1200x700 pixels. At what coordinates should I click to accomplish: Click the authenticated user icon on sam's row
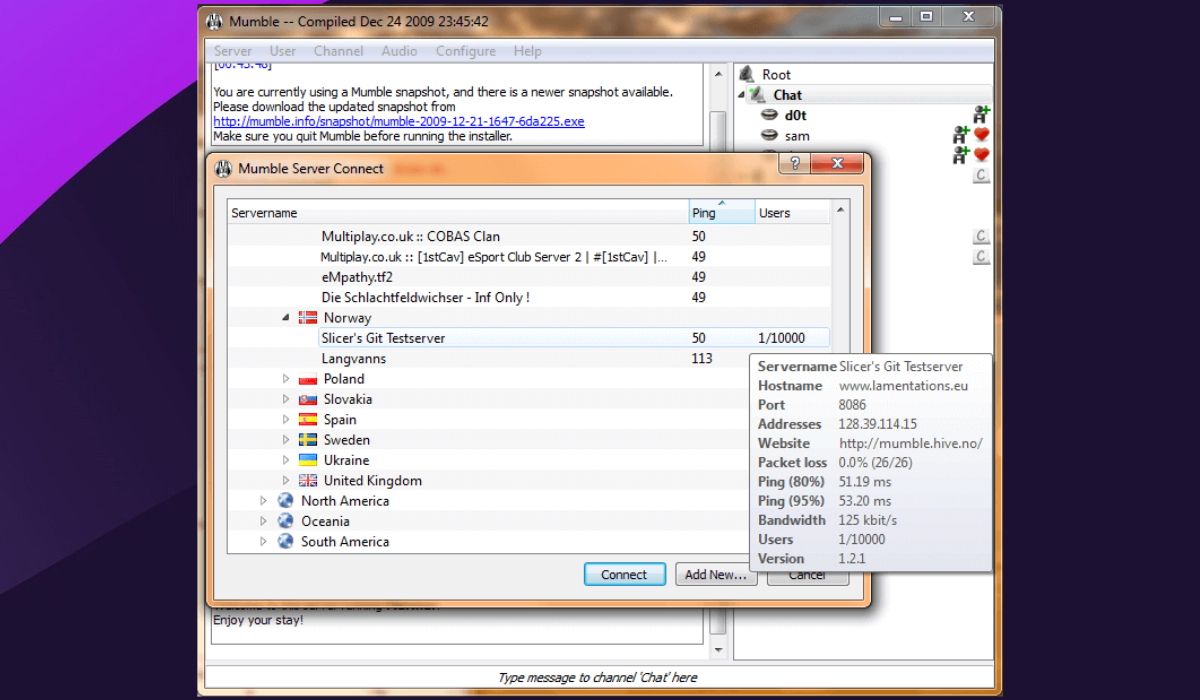pyautogui.click(x=961, y=134)
